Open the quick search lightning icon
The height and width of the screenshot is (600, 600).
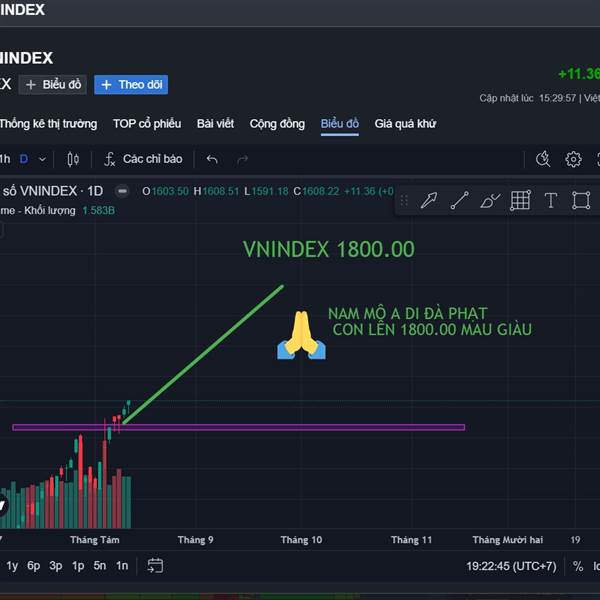543,159
